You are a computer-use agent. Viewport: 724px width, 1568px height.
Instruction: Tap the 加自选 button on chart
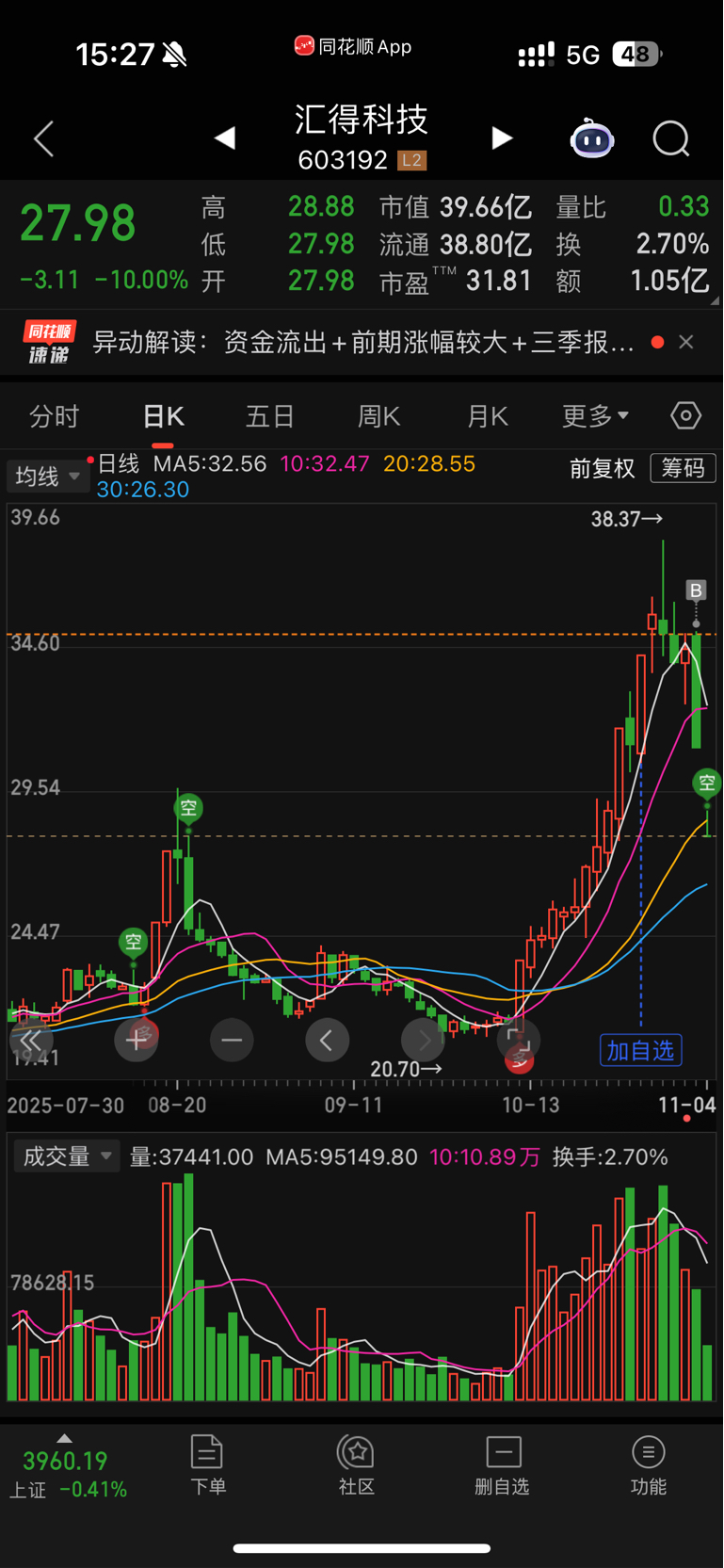[640, 1050]
